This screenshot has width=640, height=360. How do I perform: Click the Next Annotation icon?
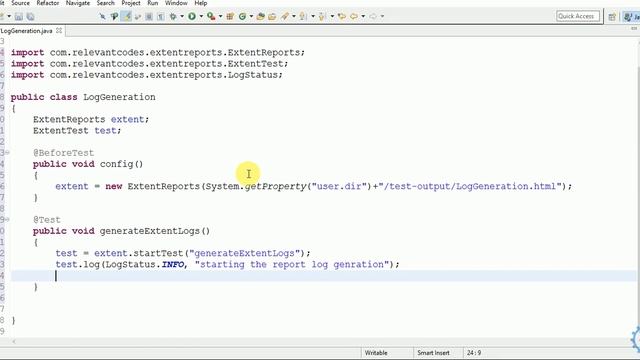303,16
